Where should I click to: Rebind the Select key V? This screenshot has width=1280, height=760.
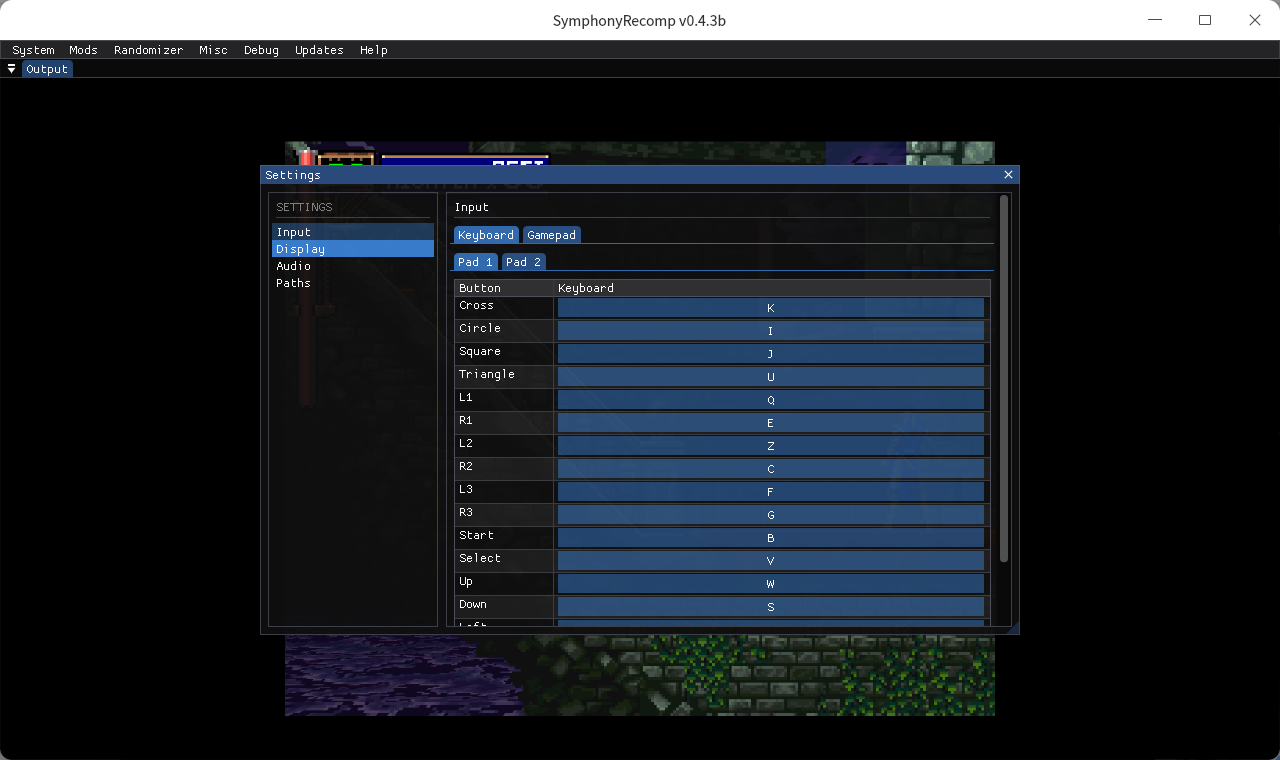[x=771, y=561]
